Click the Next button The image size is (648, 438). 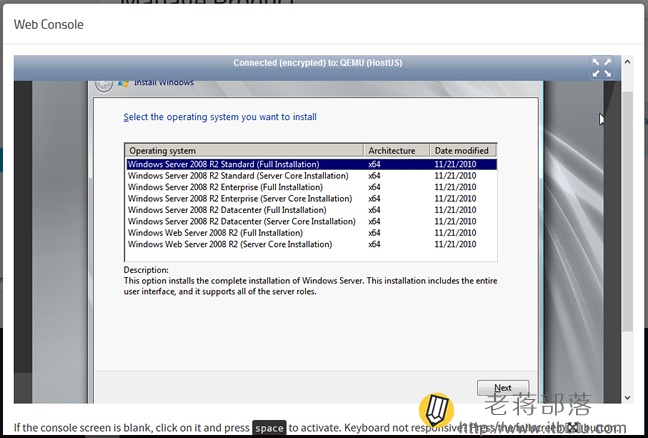click(x=503, y=388)
